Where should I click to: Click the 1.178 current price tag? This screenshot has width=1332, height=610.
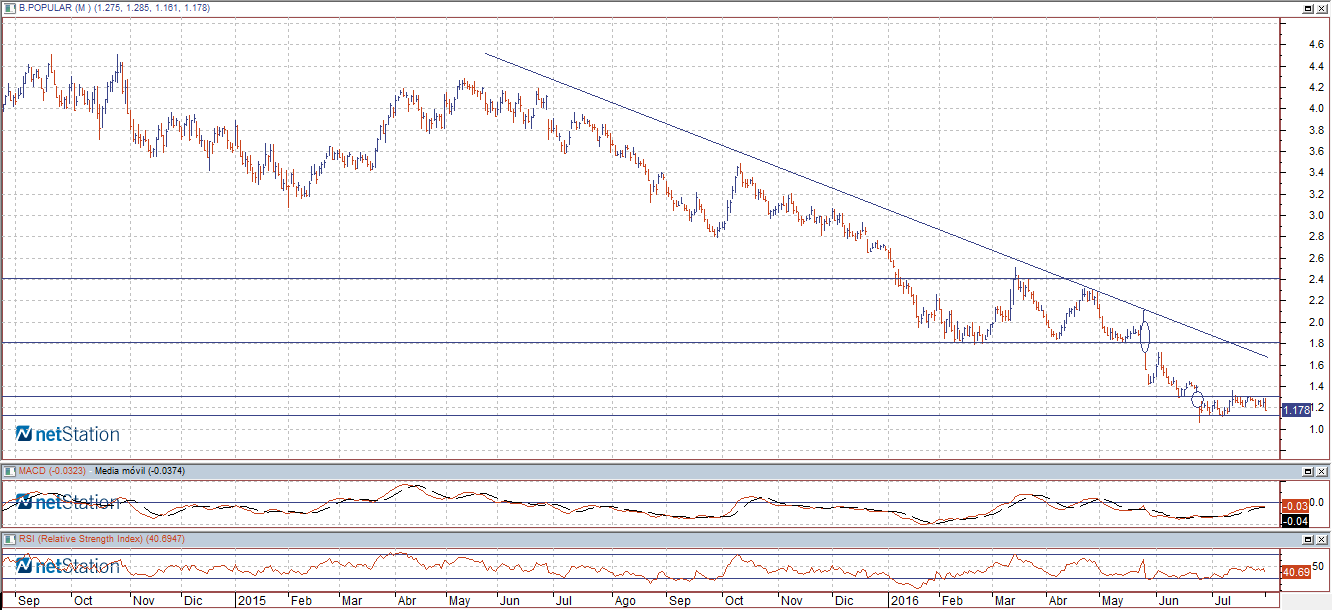click(1295, 410)
